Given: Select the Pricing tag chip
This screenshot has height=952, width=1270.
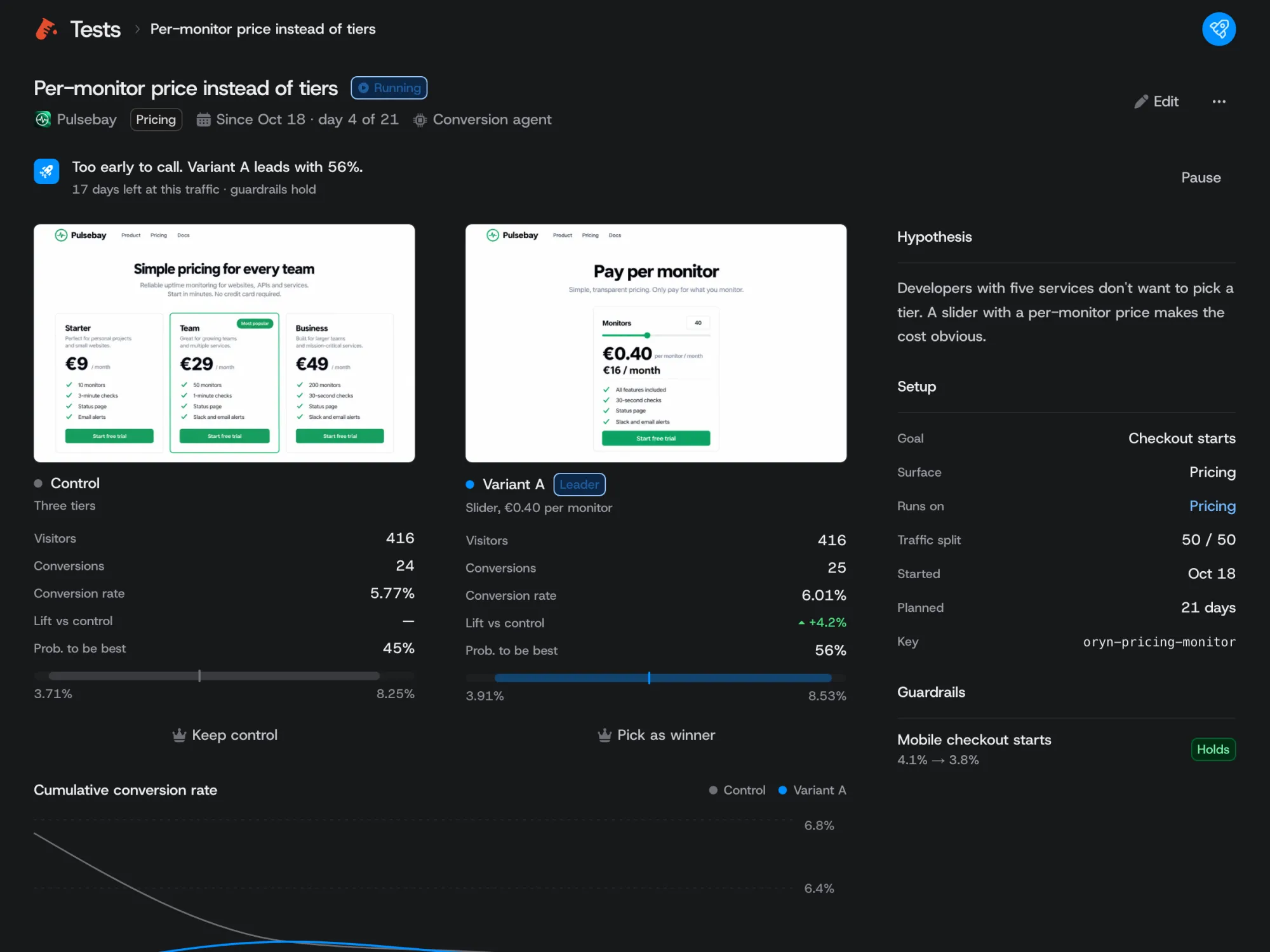Looking at the screenshot, I should coord(156,119).
